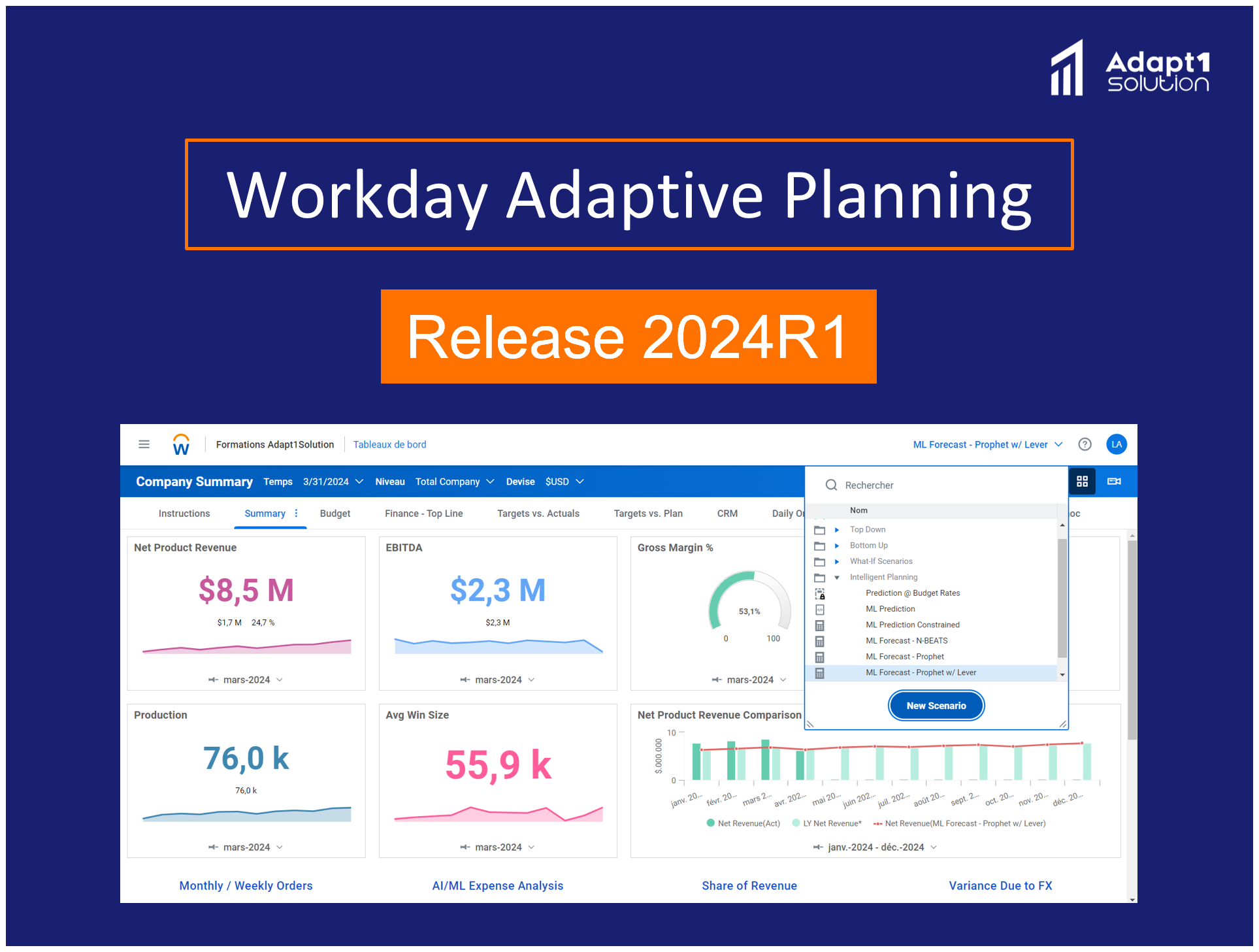Open the mars-2024 period dropdown under Gross Margin %

[757, 680]
